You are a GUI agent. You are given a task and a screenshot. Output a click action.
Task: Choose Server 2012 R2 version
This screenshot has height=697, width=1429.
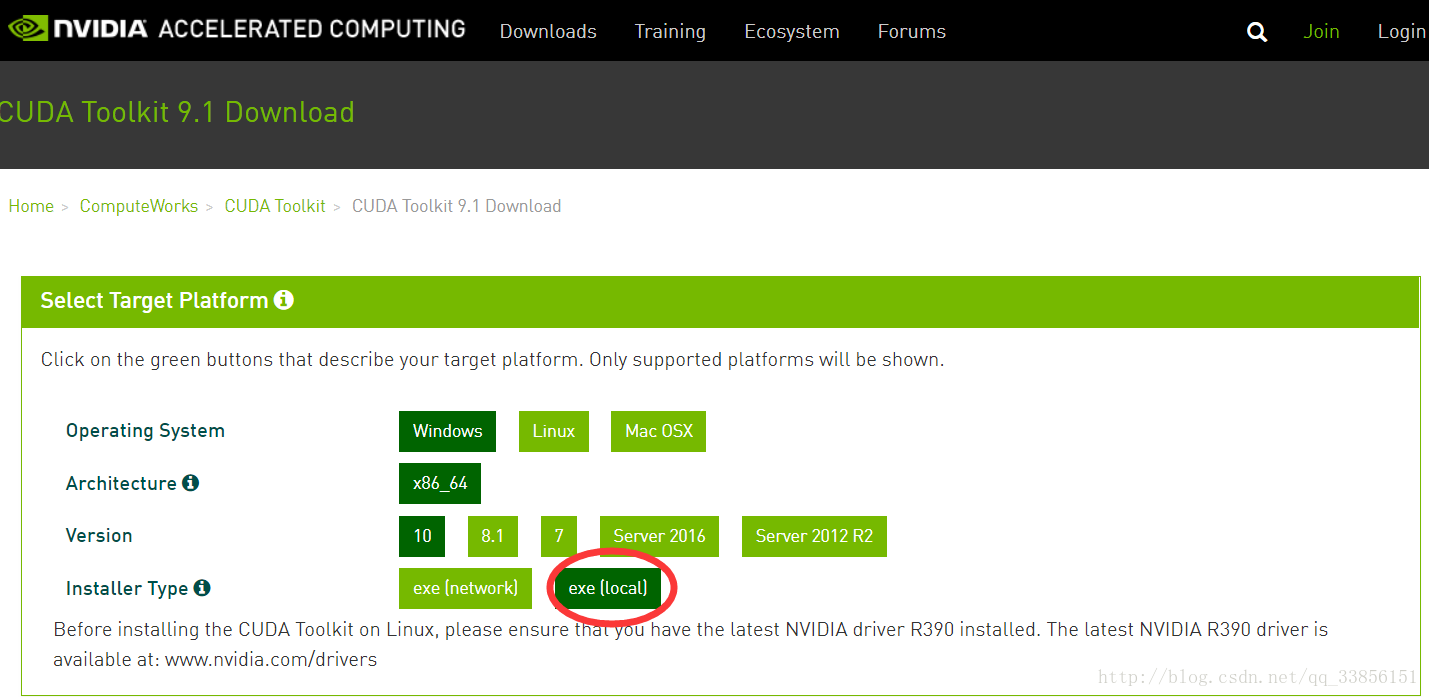click(814, 536)
